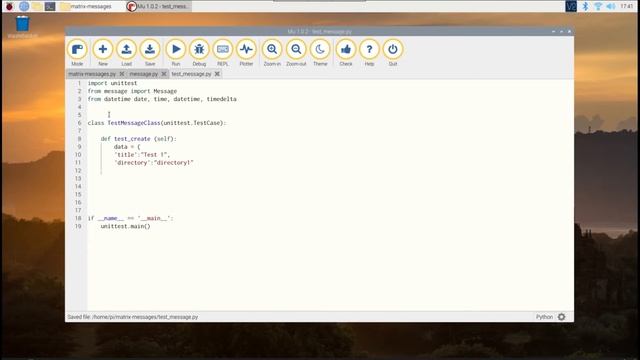Viewport: 640px width, 360px height.
Task: Select the Mu 1.0.2 taskbar entry
Action: coord(158,6)
